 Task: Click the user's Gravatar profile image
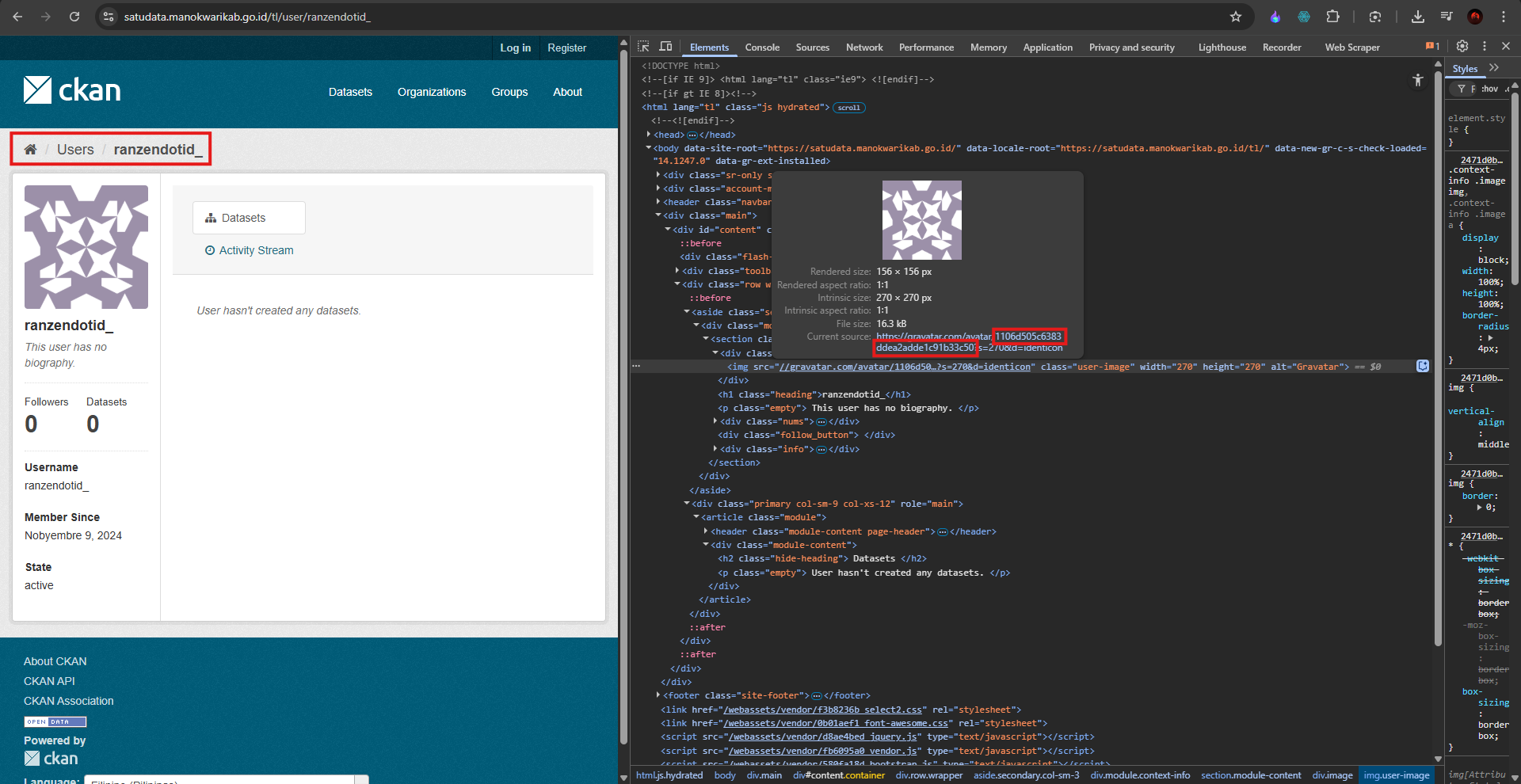[x=86, y=247]
